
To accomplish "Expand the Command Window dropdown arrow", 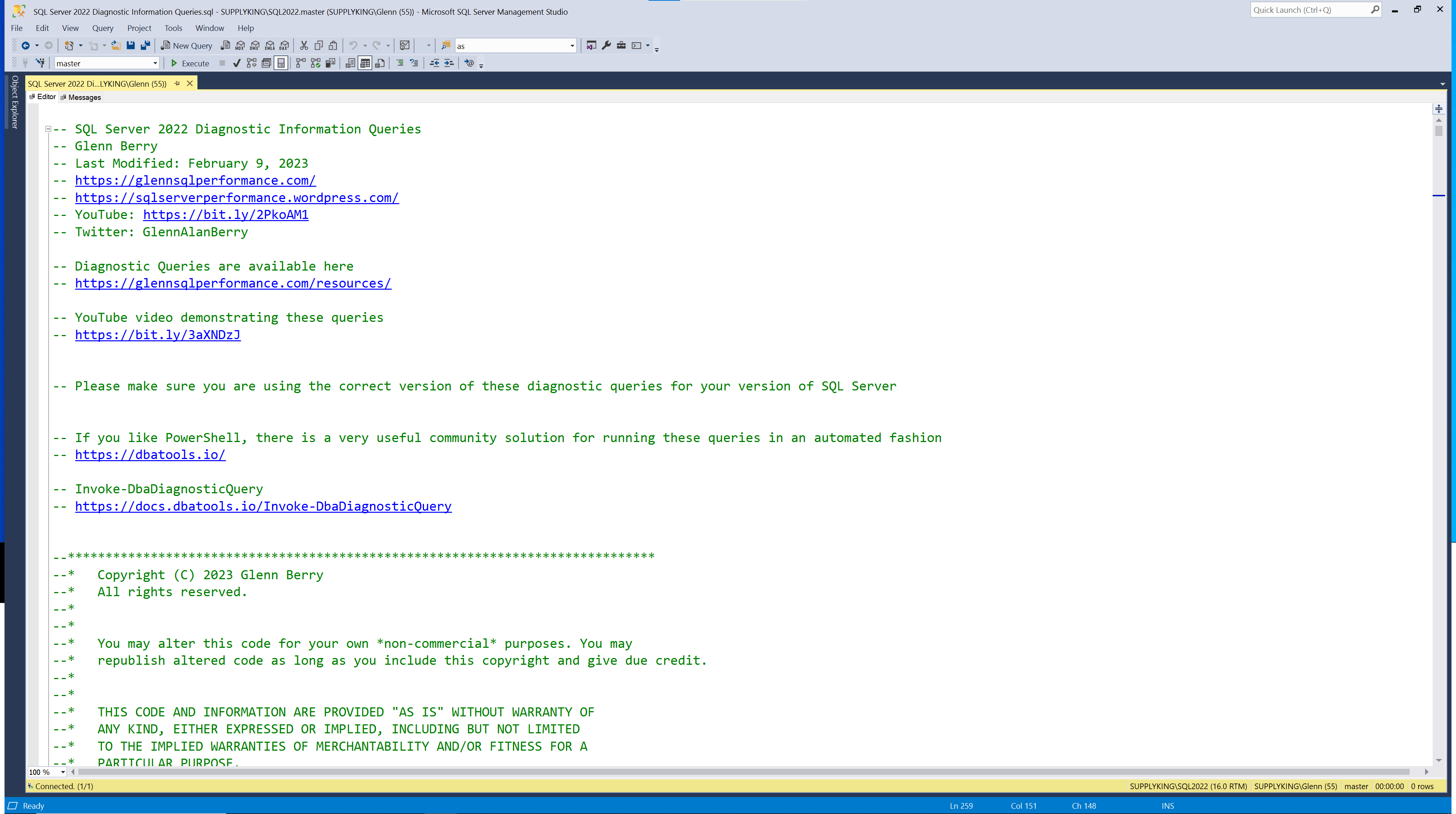I will (x=648, y=46).
